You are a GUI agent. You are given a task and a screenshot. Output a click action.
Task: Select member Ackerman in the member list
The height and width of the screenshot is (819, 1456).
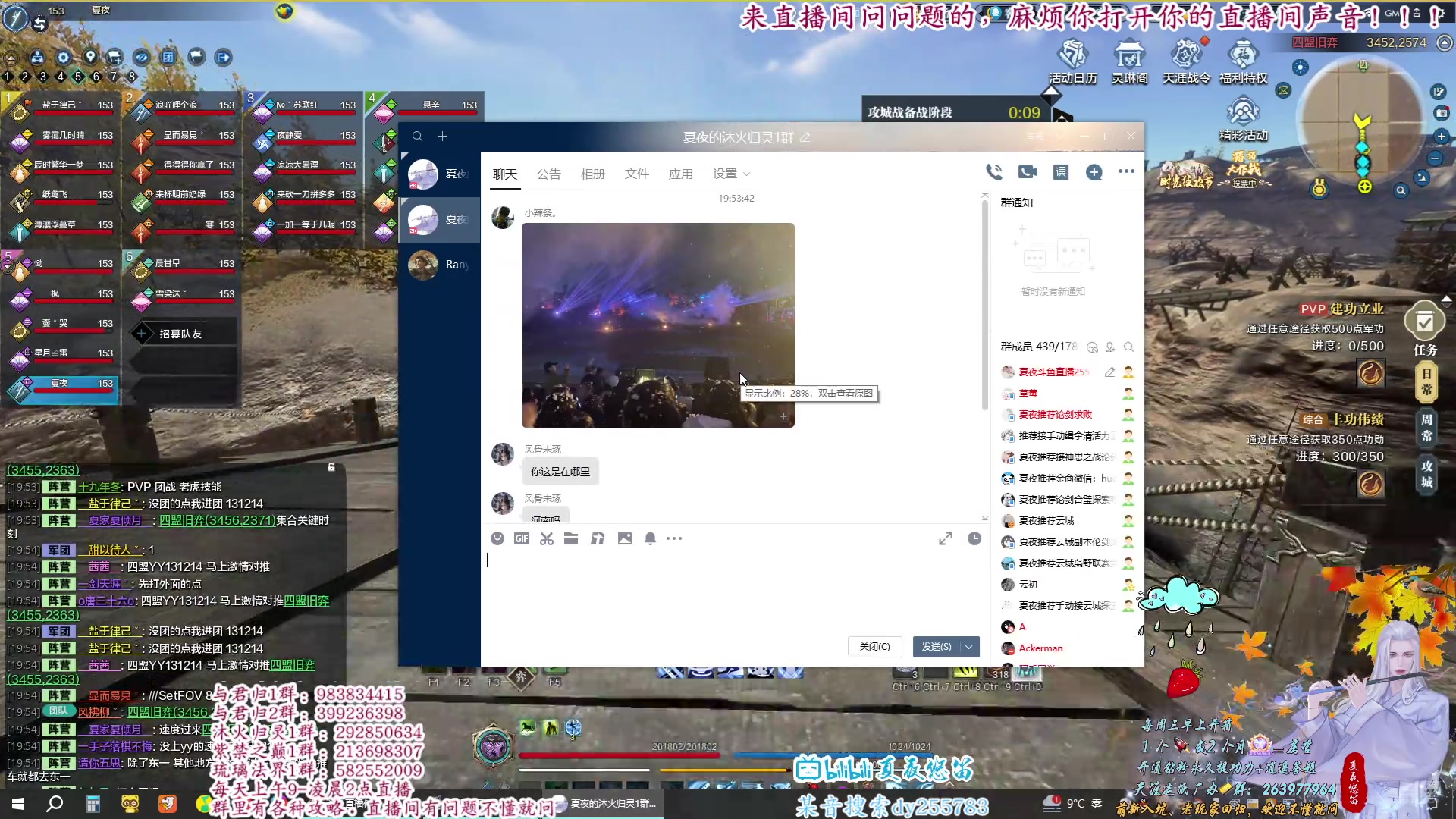1068,648
